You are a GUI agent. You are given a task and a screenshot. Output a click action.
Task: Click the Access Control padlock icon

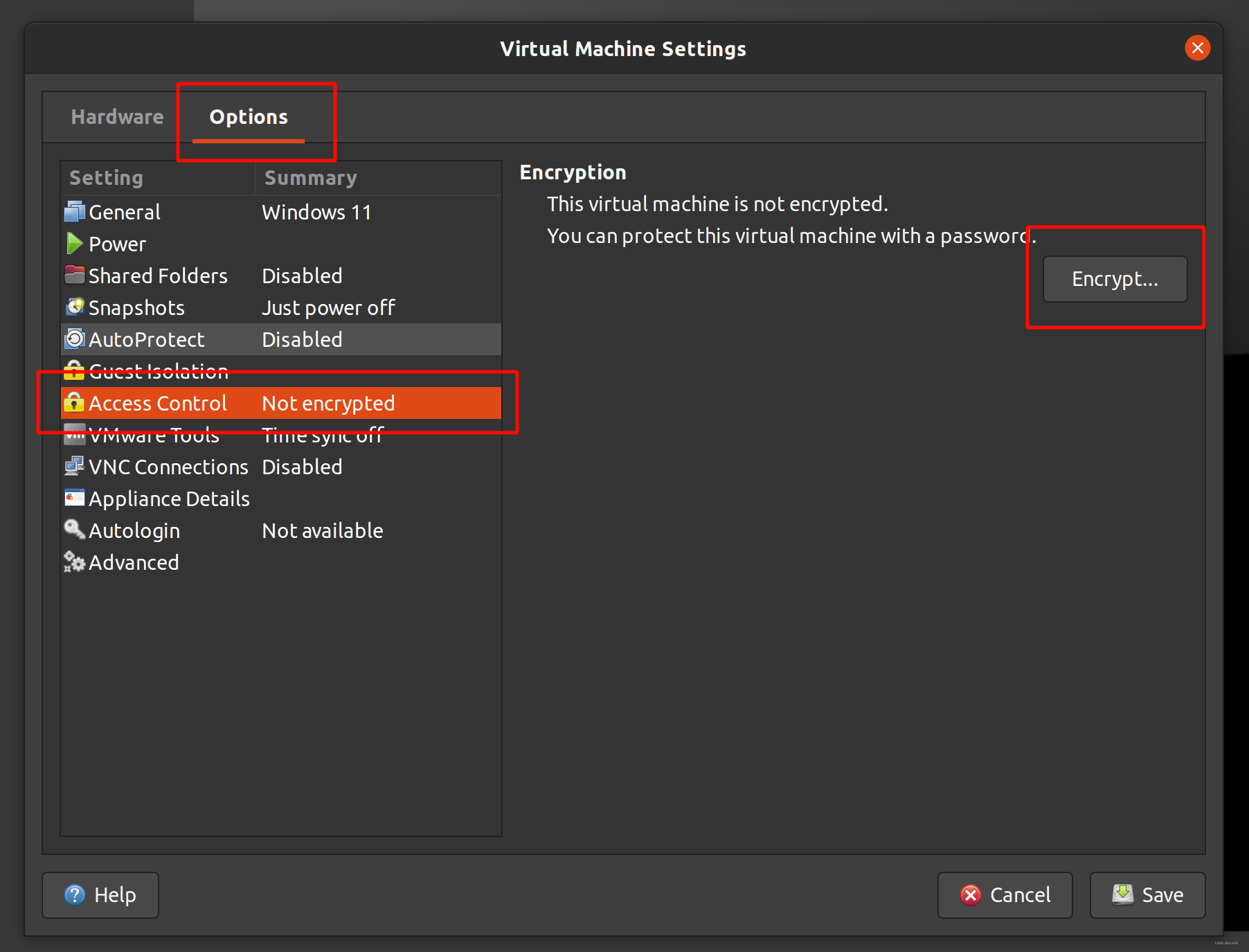(x=74, y=402)
